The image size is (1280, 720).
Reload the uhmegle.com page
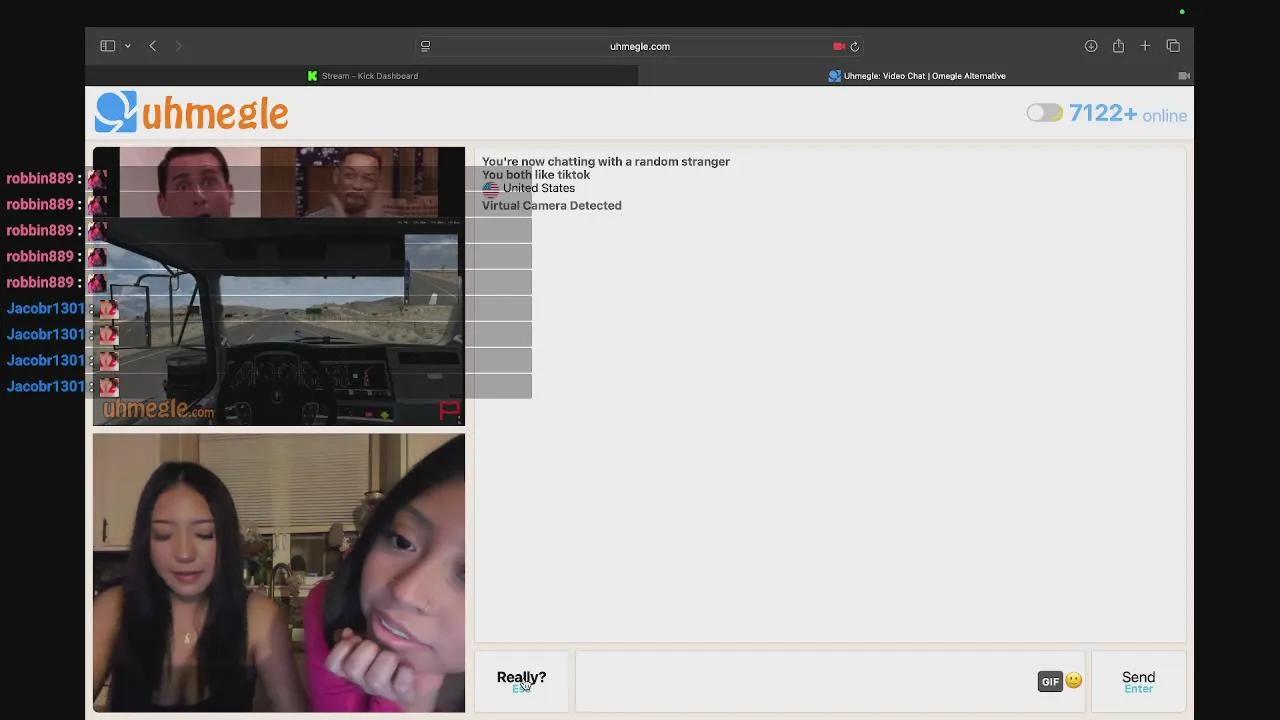(857, 46)
